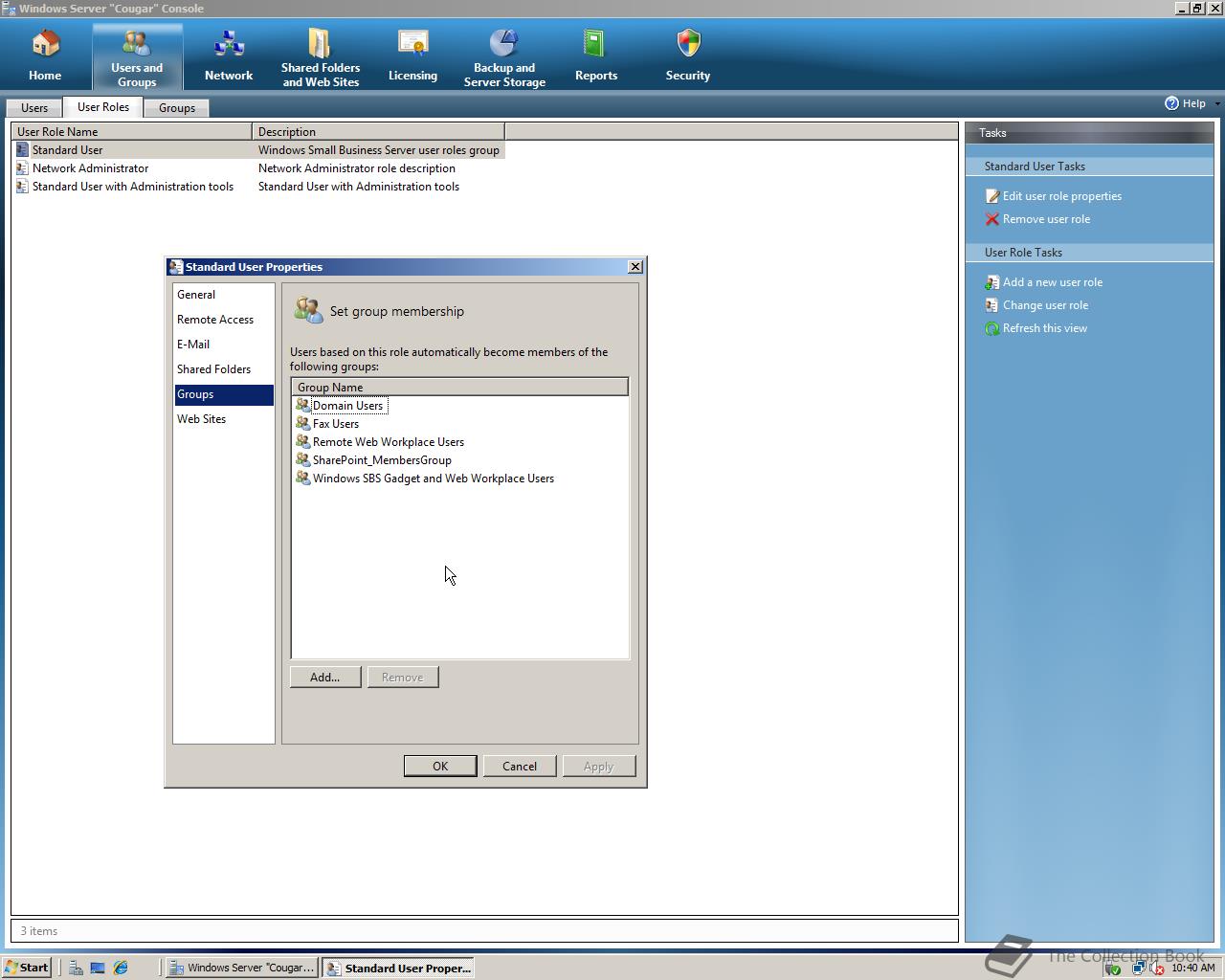Select Fax Users in group list
This screenshot has height=980, width=1225.
click(x=336, y=424)
